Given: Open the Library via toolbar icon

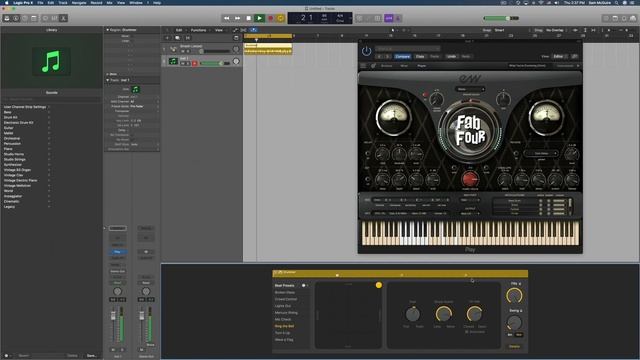Looking at the screenshot, I should (7, 18).
